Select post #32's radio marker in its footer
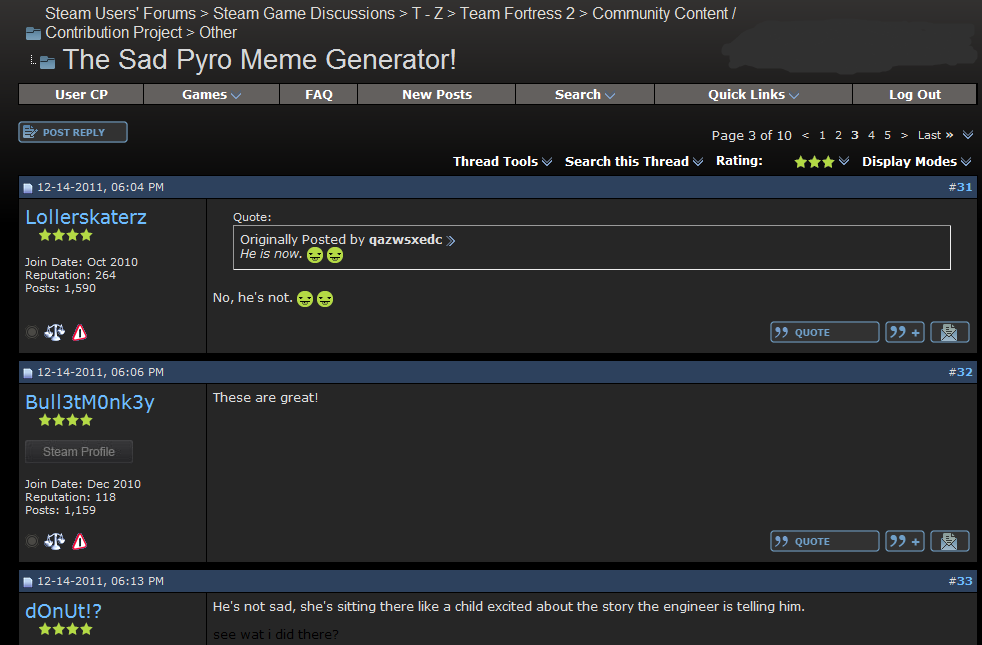The height and width of the screenshot is (645, 982). [31, 540]
